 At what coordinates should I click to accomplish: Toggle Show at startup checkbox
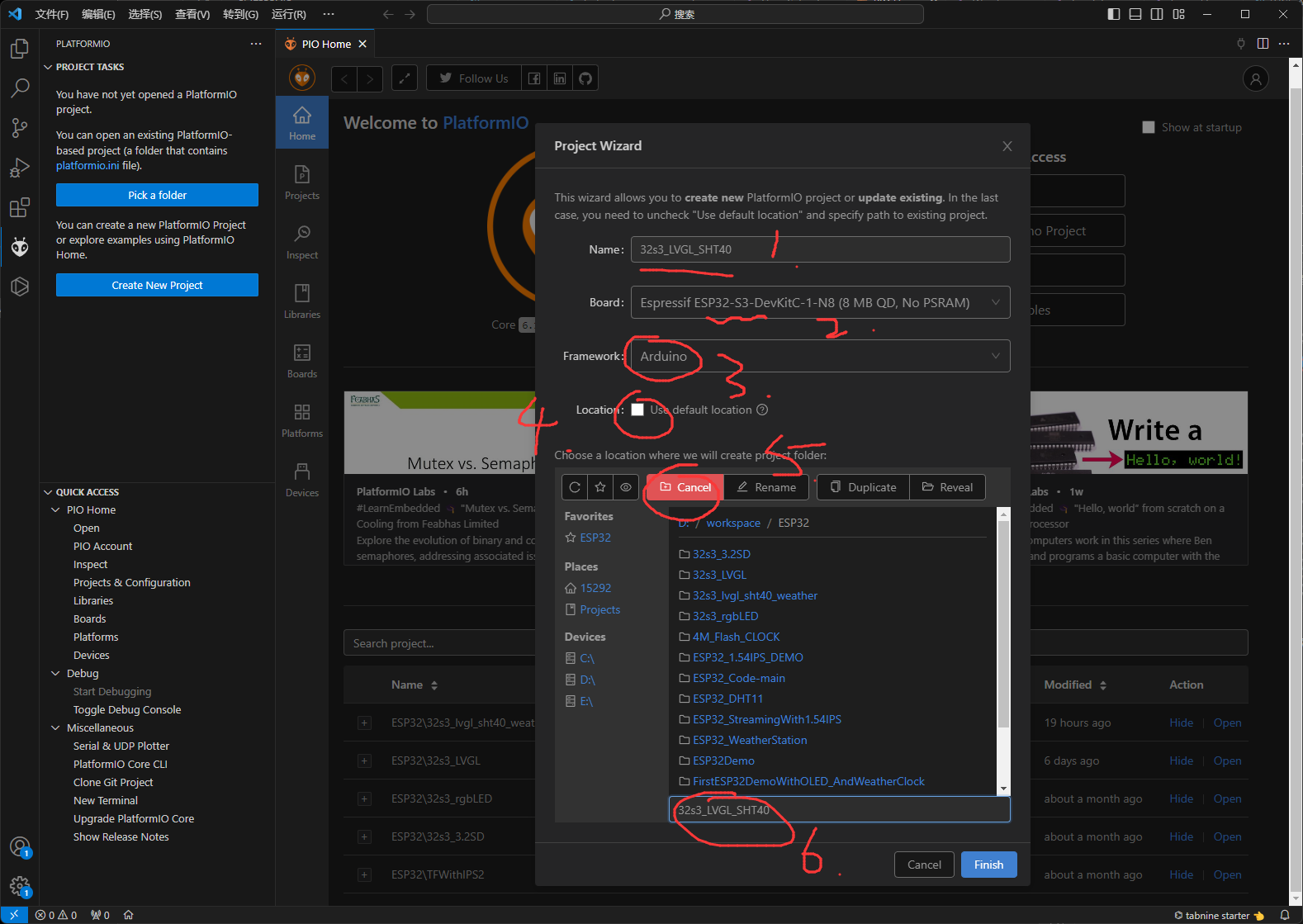[x=1149, y=127]
